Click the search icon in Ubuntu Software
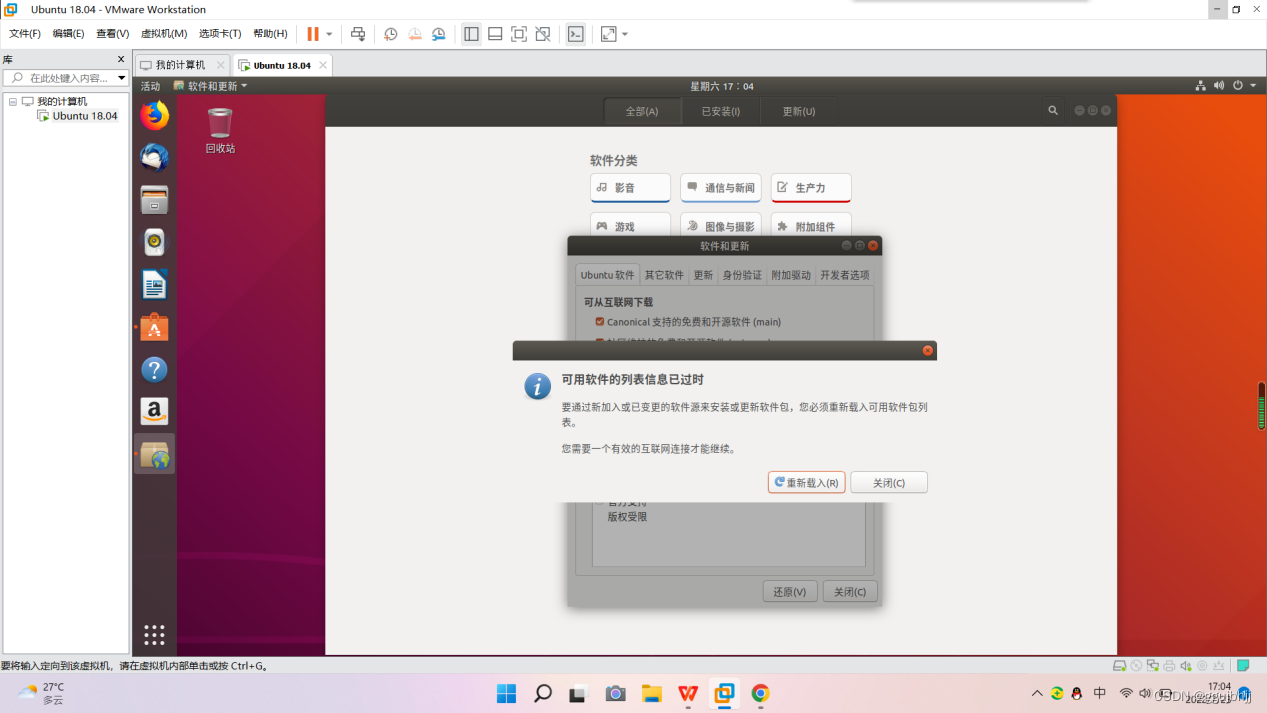Viewport: 1267px width, 713px height. (x=1053, y=110)
